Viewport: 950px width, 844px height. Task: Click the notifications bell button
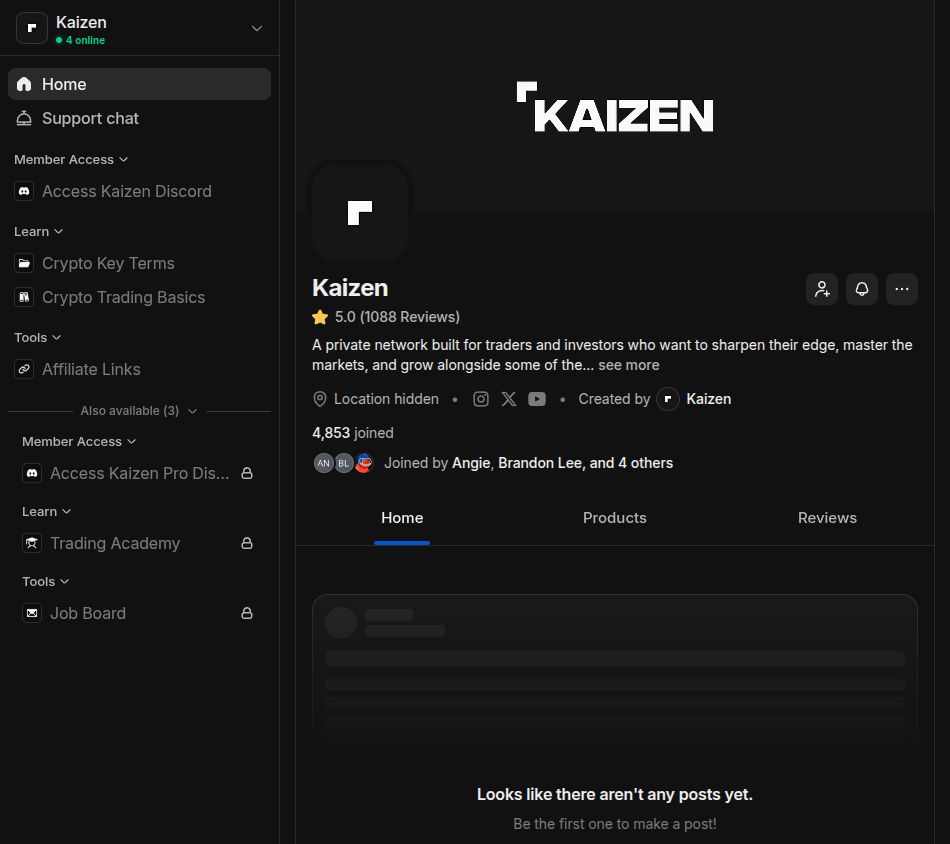point(862,289)
